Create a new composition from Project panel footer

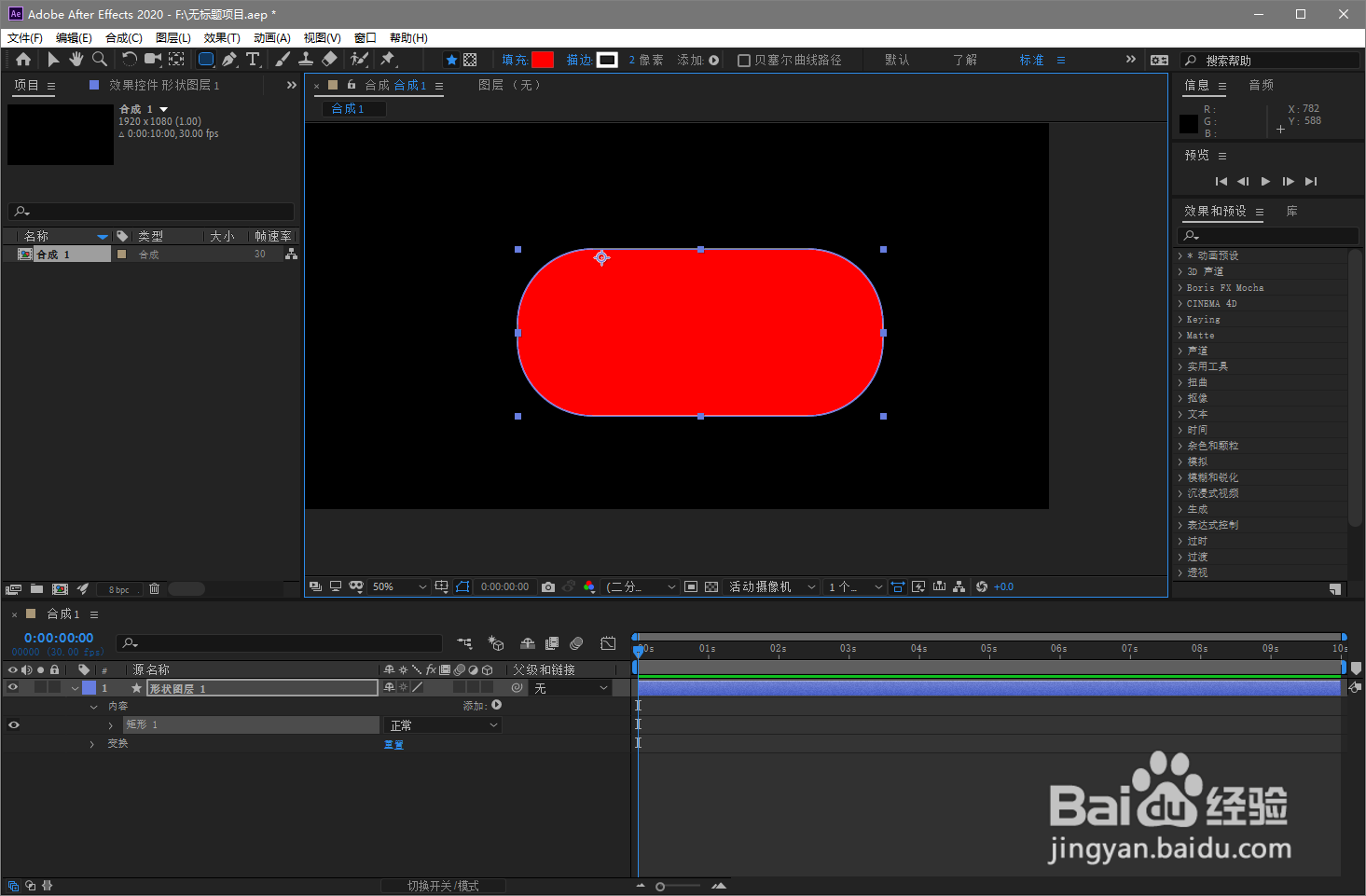(61, 589)
